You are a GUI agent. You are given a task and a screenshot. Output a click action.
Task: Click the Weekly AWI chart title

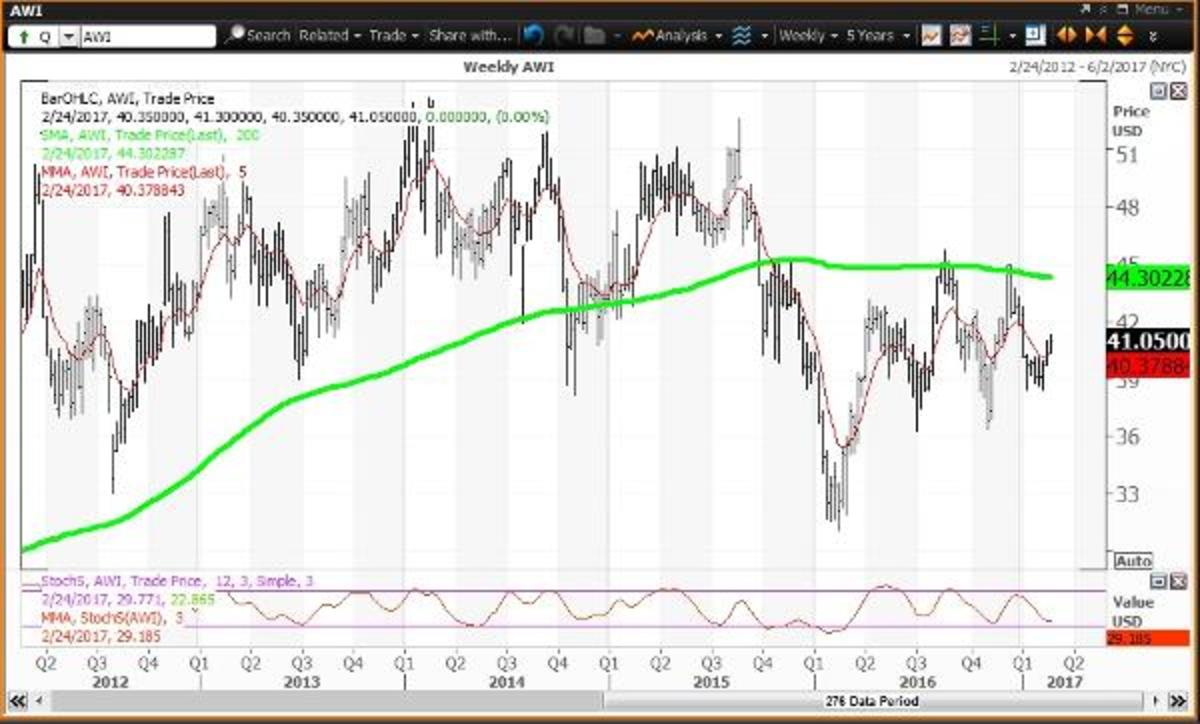[x=508, y=66]
